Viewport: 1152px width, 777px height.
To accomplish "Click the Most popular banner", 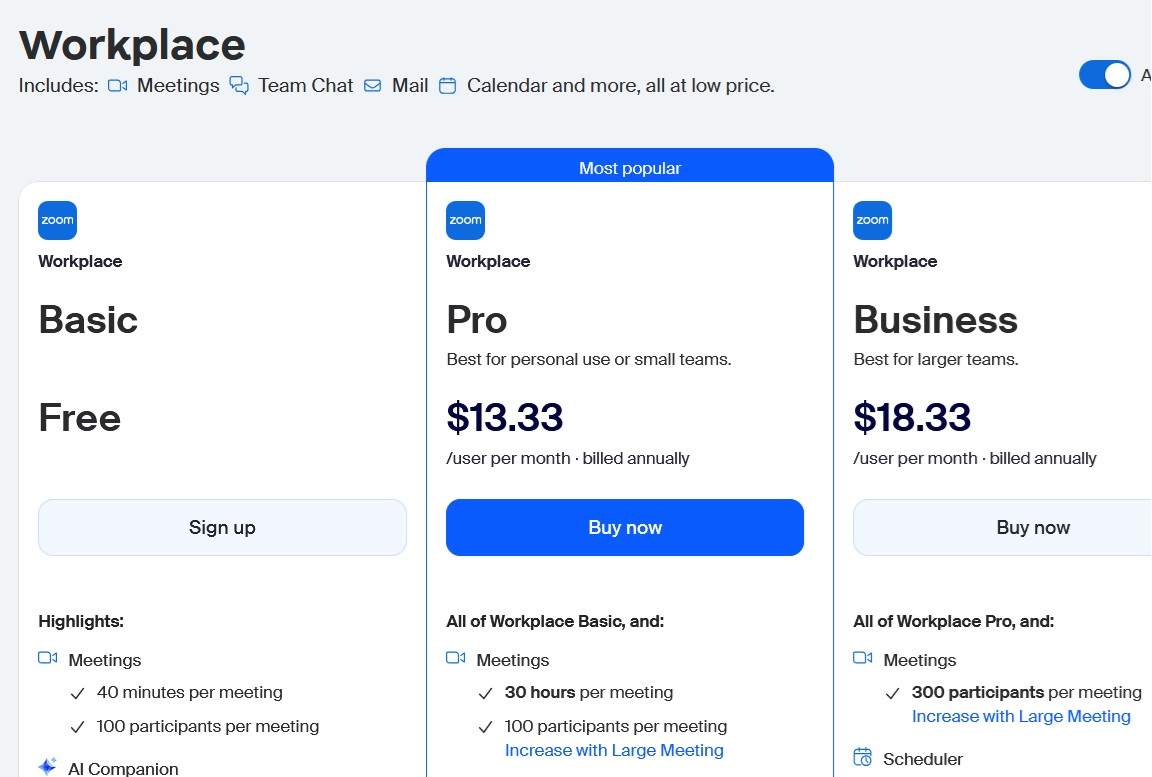I will [630, 168].
